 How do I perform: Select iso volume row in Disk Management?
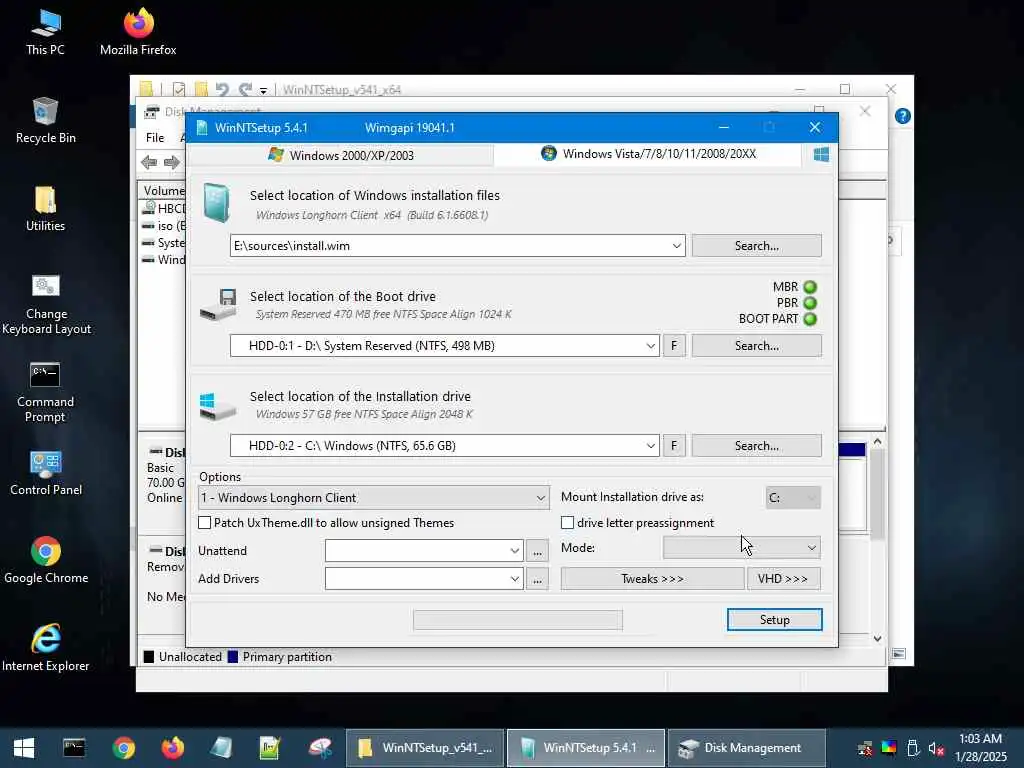click(163, 226)
